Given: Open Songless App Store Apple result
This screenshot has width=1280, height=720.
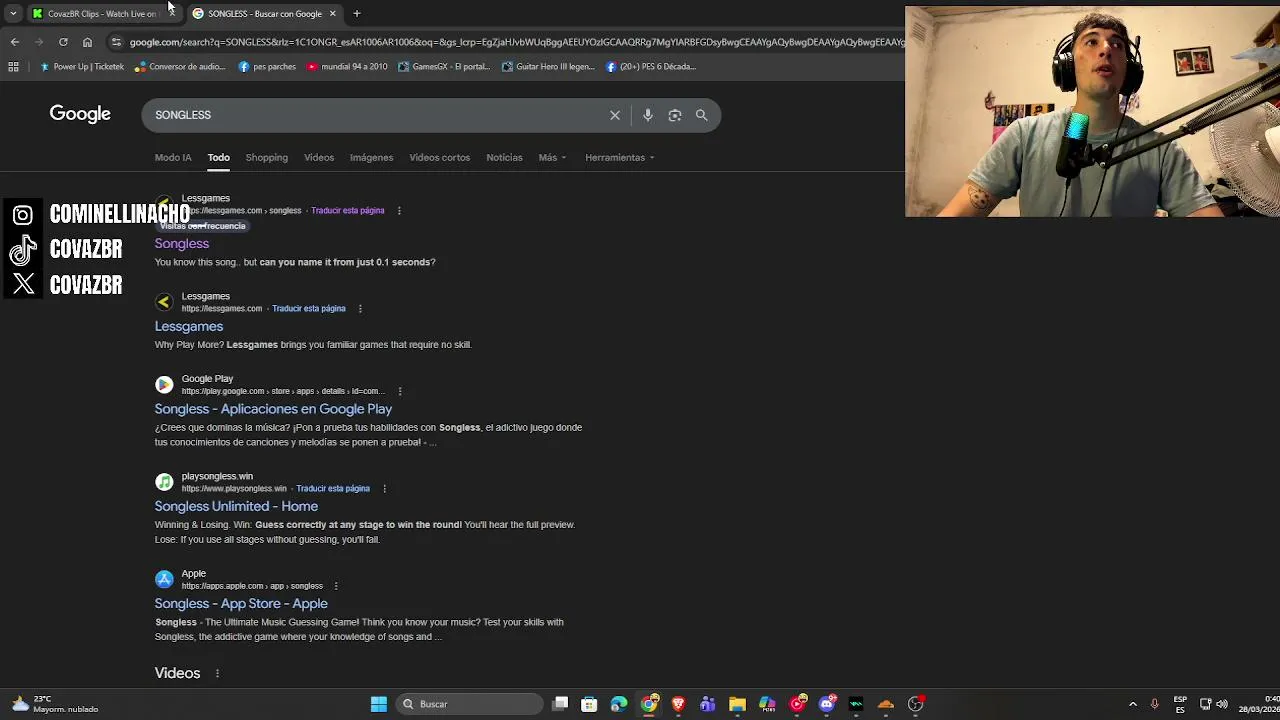Looking at the screenshot, I should (x=241, y=604).
